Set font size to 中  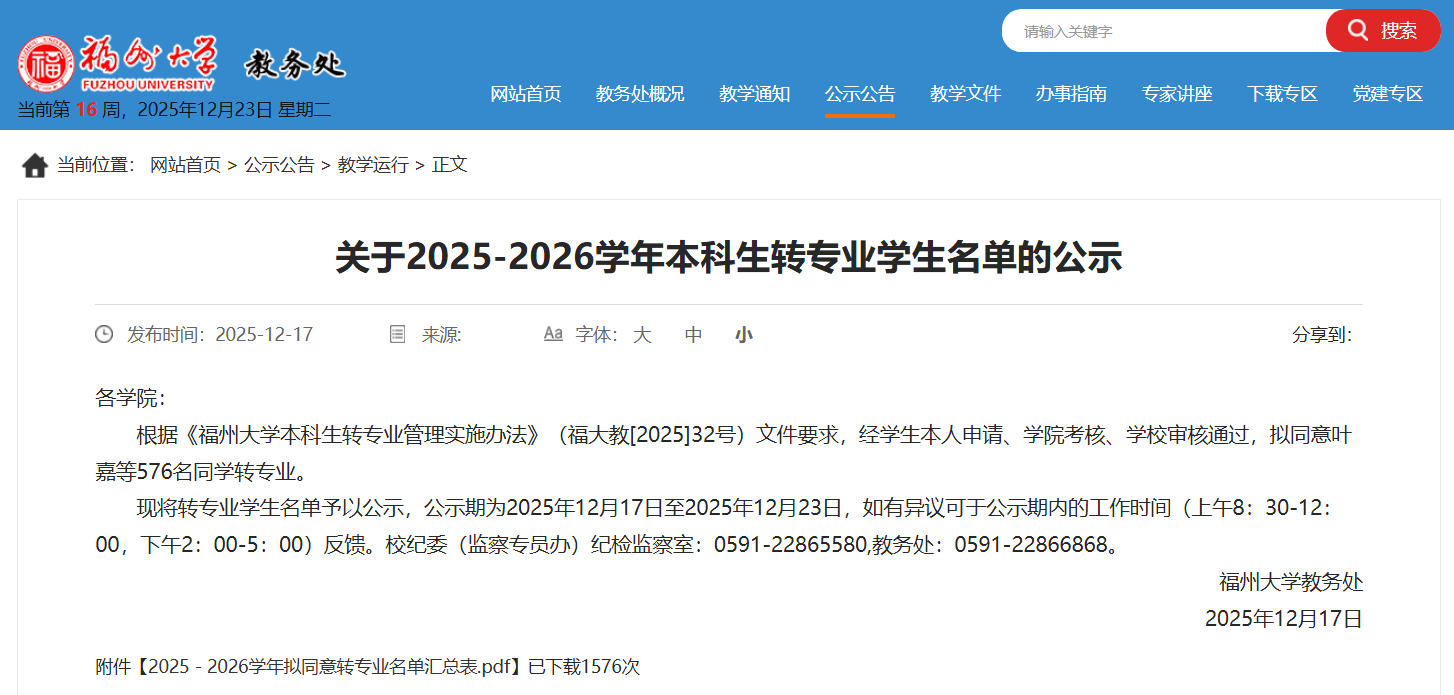(693, 335)
